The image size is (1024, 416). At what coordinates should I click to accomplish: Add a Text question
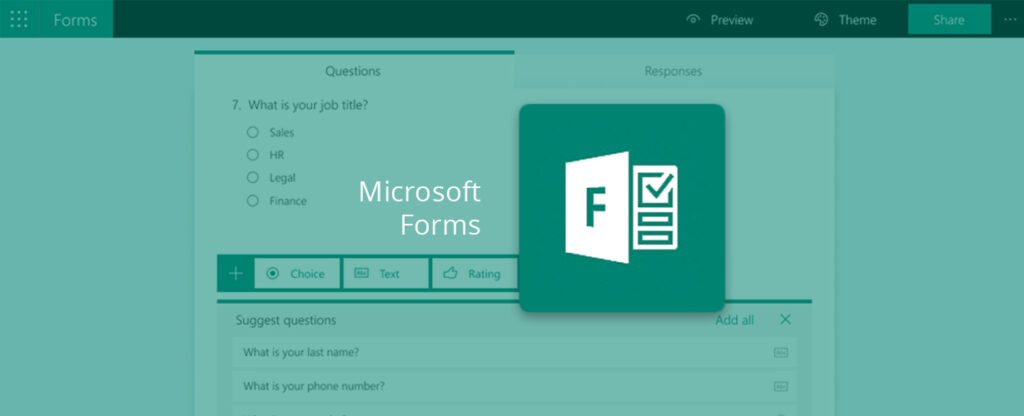[386, 274]
